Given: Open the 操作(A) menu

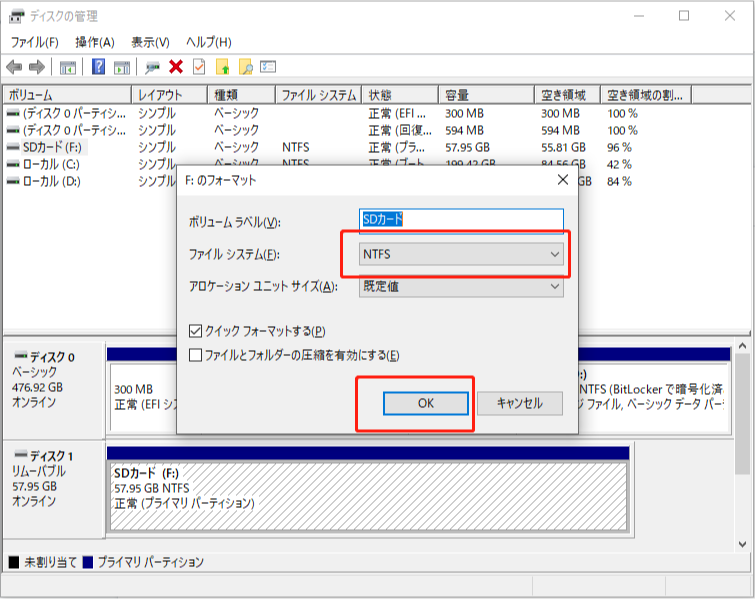Looking at the screenshot, I should [95, 42].
